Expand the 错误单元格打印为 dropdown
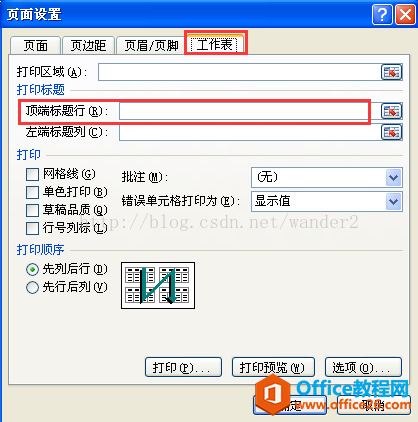Image resolution: width=418 pixels, height=422 pixels. 394,202
